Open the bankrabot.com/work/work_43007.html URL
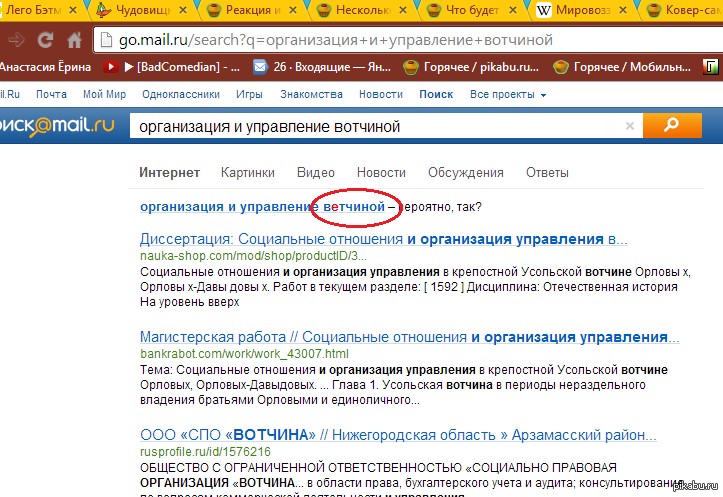Viewport: 723px width, 497px height. tap(244, 354)
